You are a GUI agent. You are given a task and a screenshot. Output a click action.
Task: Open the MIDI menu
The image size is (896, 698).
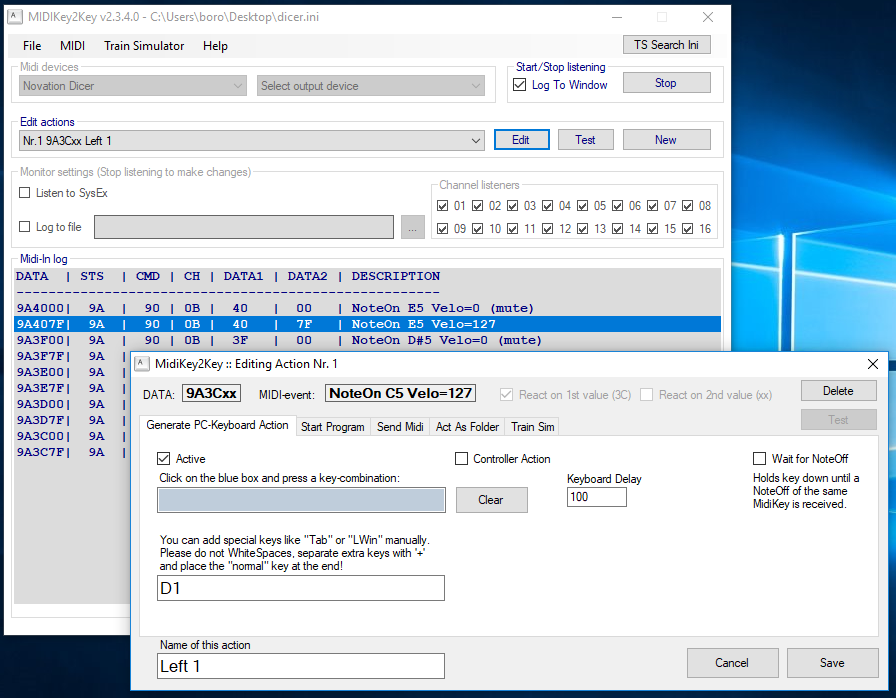tap(73, 46)
